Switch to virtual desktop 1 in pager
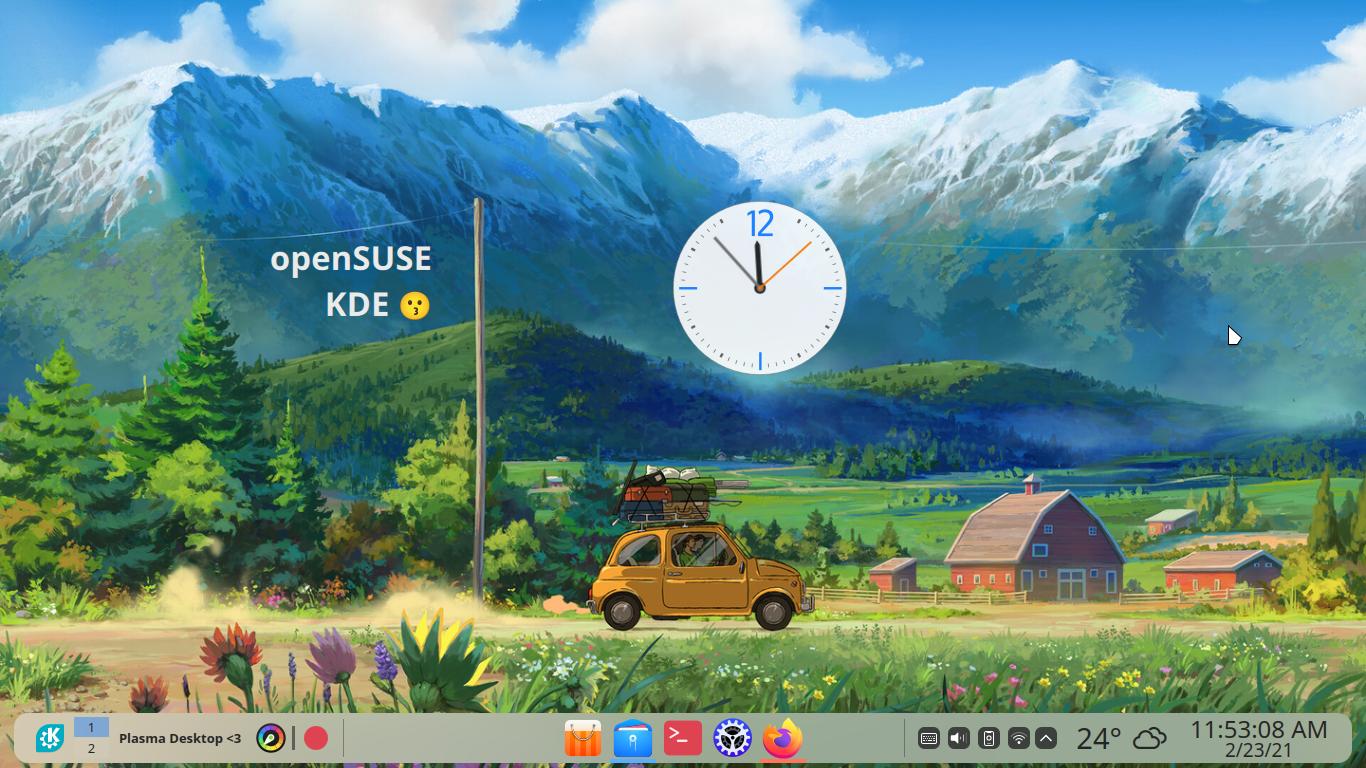The width and height of the screenshot is (1366, 768). click(91, 727)
